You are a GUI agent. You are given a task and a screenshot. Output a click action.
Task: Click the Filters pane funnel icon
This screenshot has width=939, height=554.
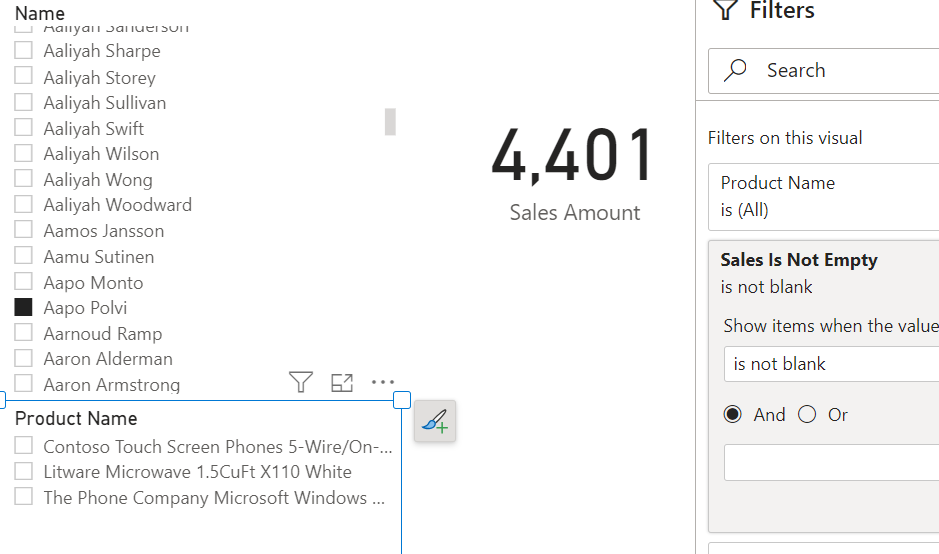coord(724,10)
